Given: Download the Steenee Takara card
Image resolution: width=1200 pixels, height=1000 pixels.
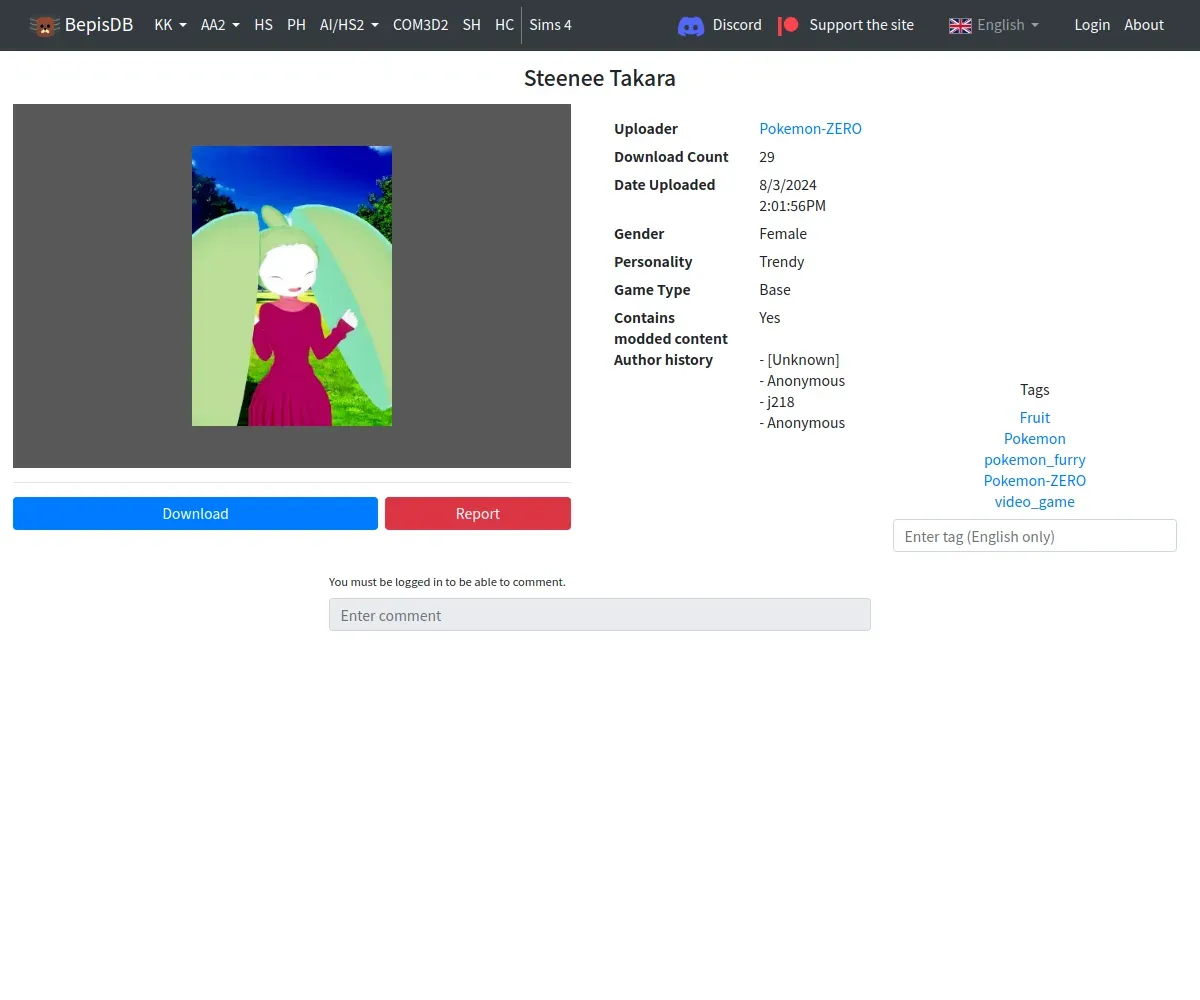Looking at the screenshot, I should click(x=195, y=513).
